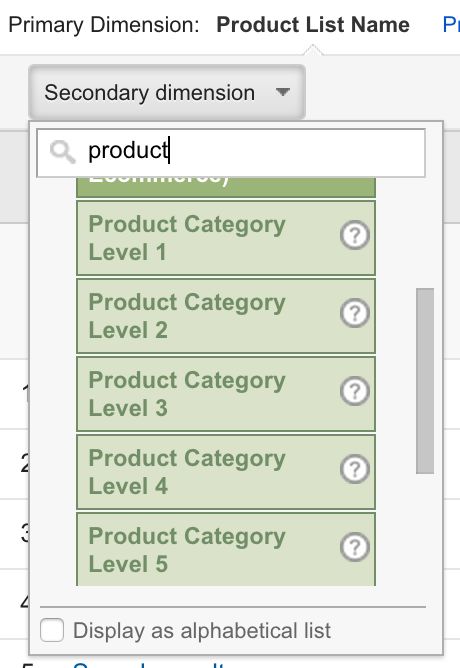The image size is (460, 668).
Task: Click the Secondary dimension dropdown arrow
Action: click(x=283, y=92)
